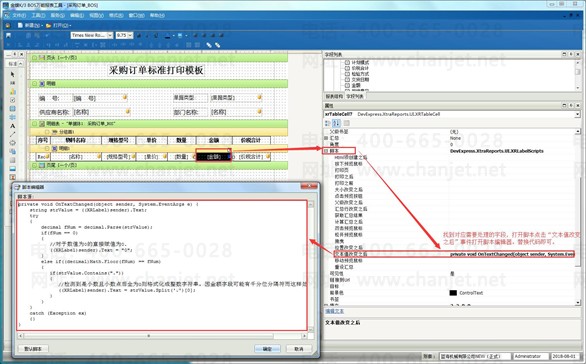Viewport: 586px width, 364px height.
Task: Click the new document icon in toolbar
Action: [20, 25]
